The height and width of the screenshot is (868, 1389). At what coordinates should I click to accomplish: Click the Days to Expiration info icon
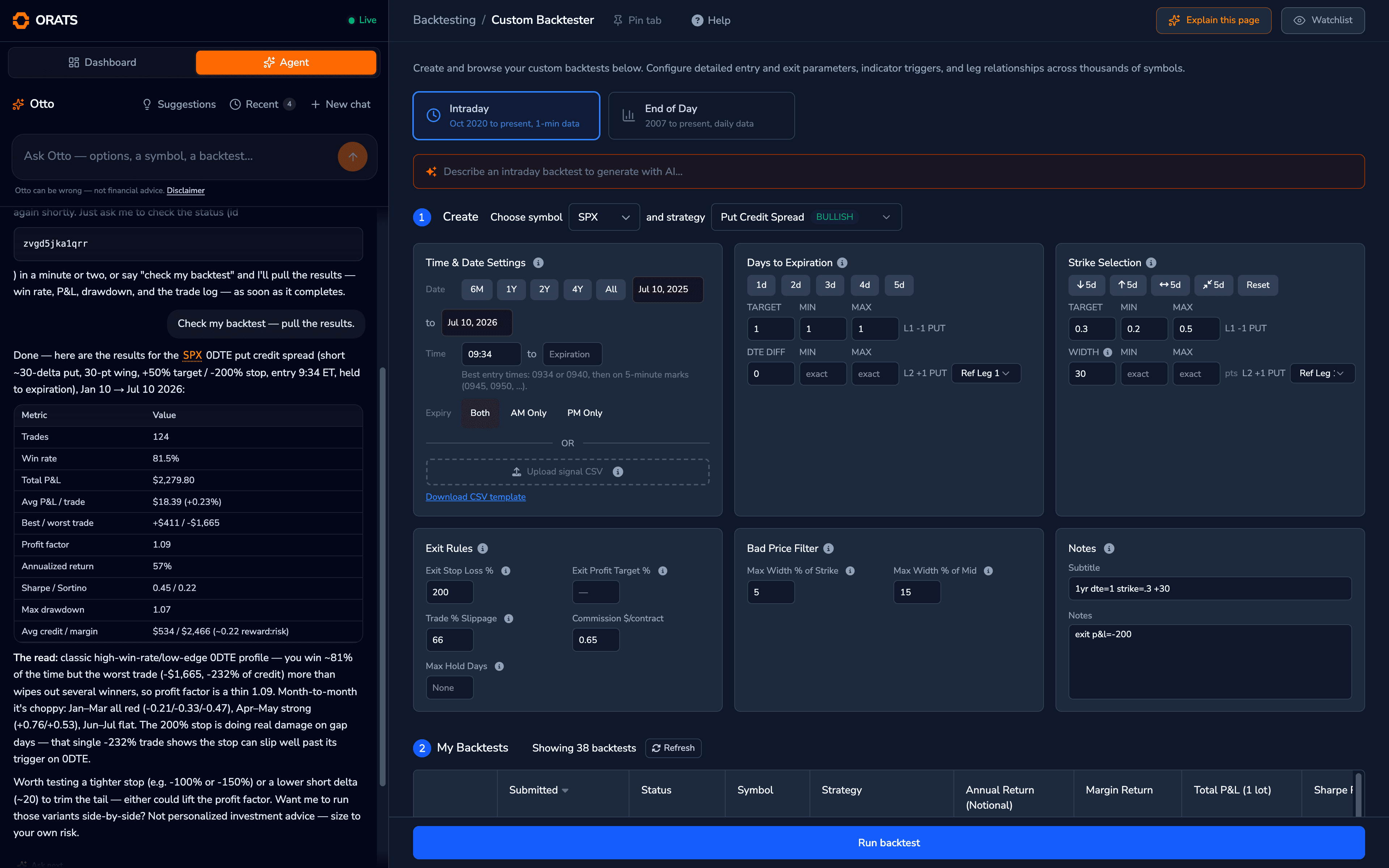[x=842, y=262]
